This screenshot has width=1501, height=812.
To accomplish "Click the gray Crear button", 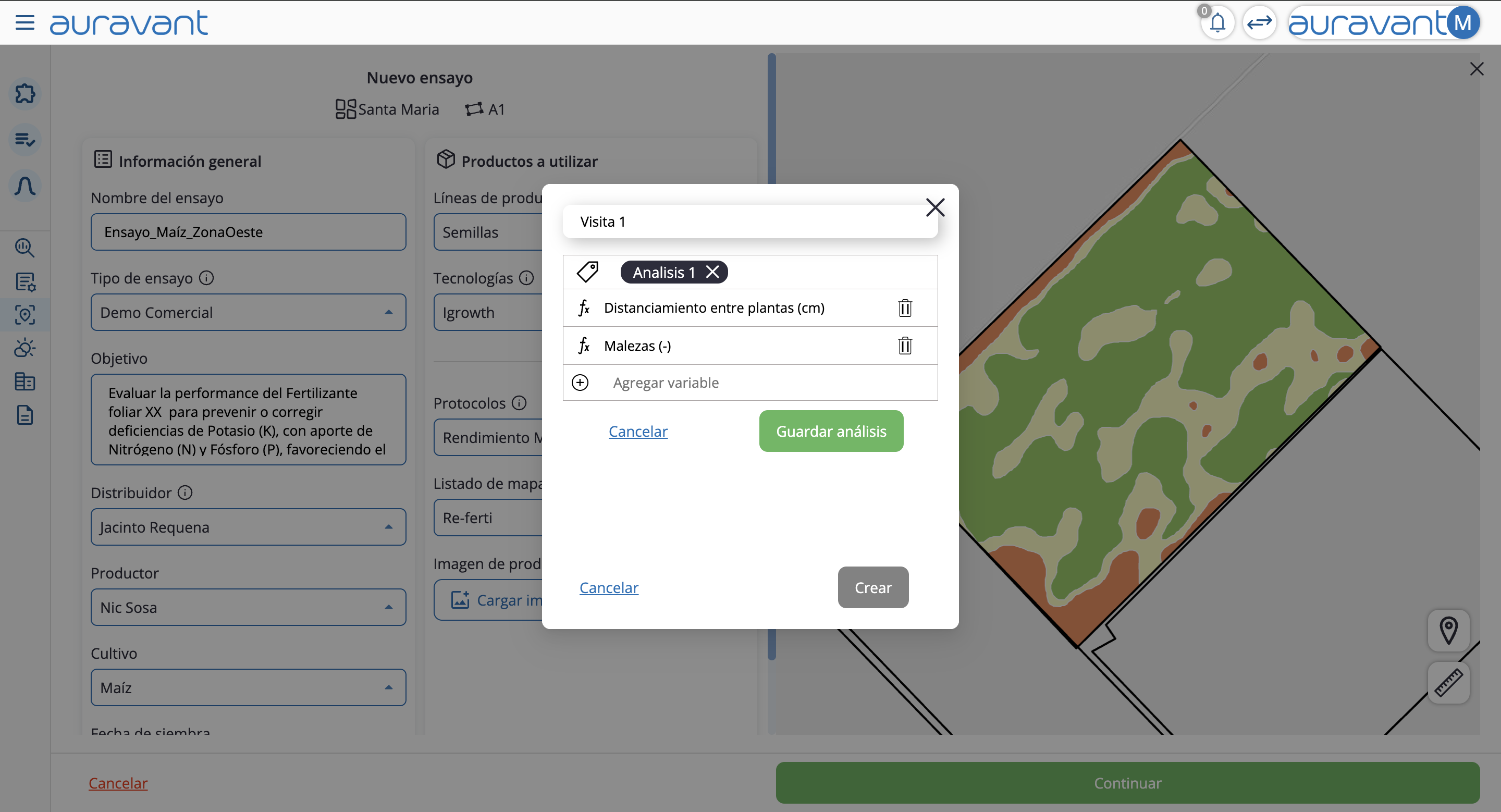I will [872, 588].
